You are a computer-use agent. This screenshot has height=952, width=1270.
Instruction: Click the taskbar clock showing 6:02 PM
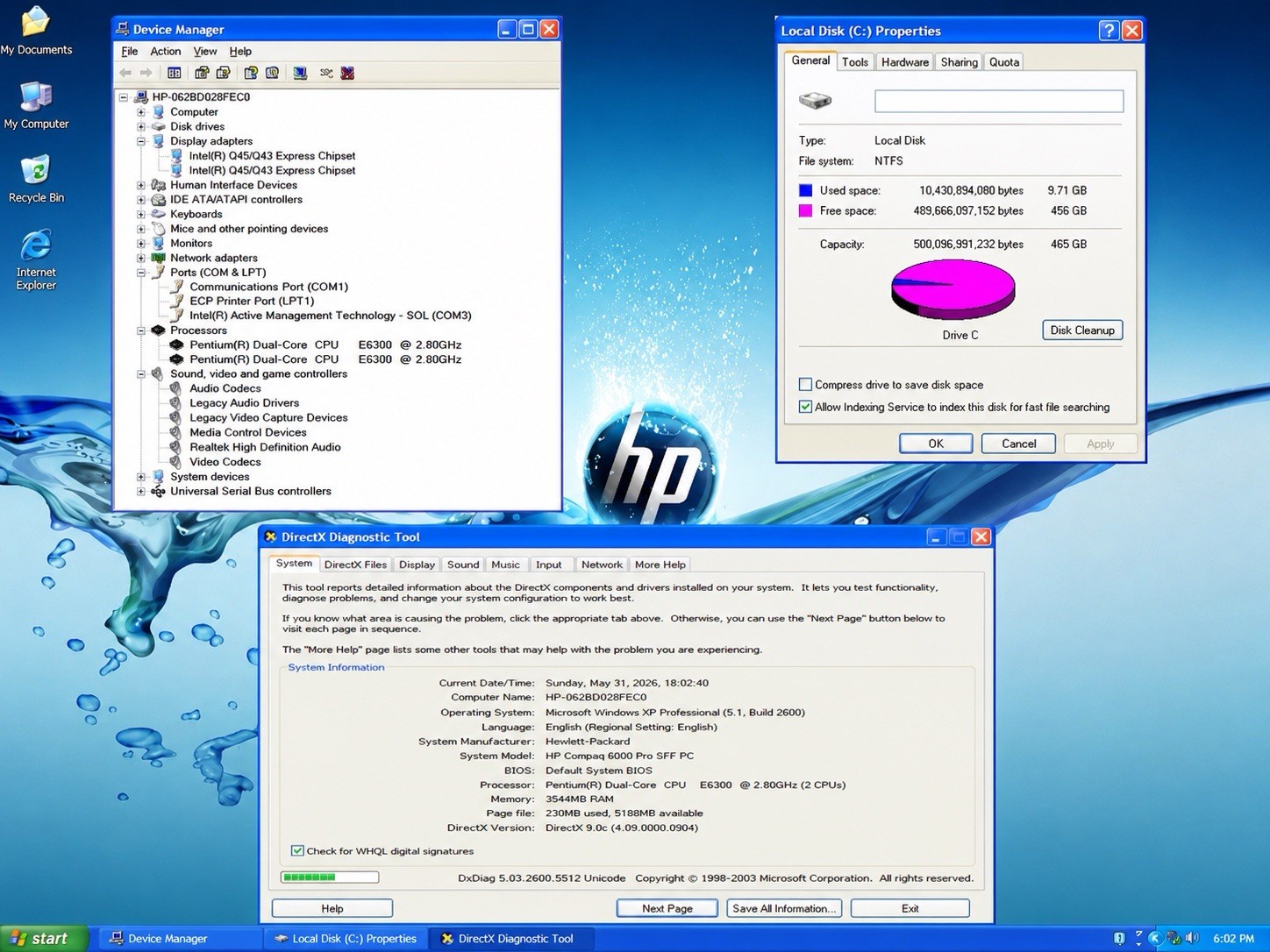[1233, 938]
